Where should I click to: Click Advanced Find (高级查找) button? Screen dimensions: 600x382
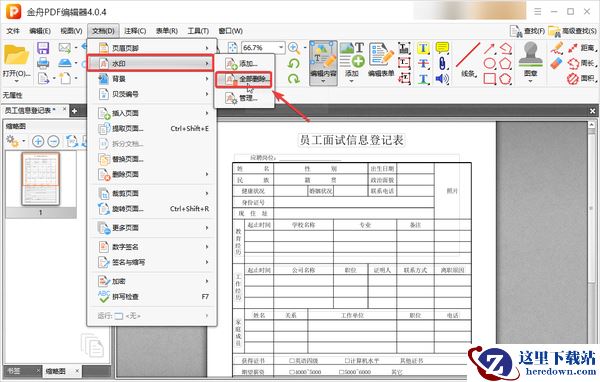[572, 31]
